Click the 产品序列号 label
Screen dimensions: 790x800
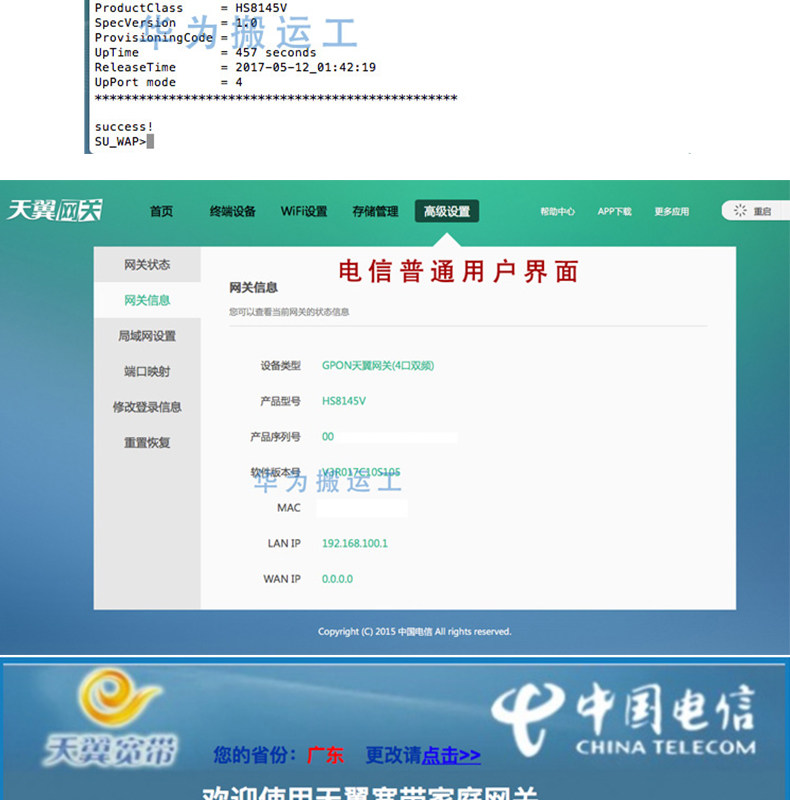pyautogui.click(x=275, y=437)
